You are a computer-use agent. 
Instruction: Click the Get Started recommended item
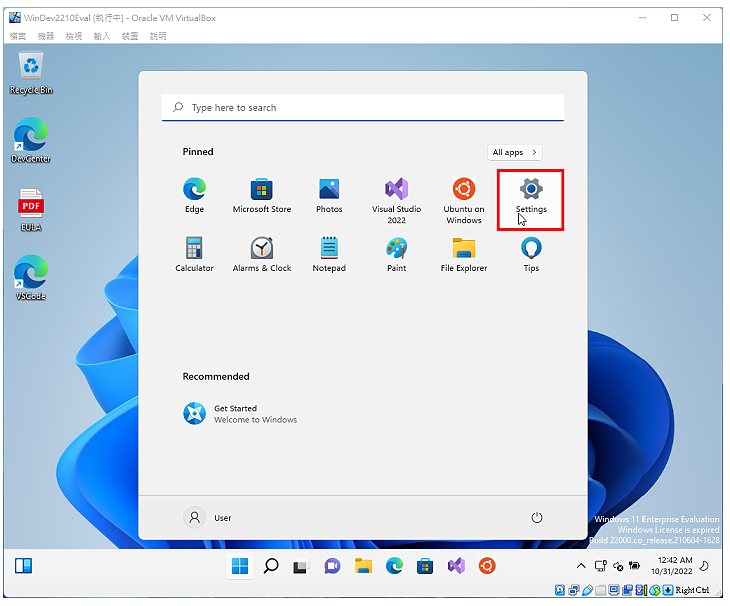[240, 413]
